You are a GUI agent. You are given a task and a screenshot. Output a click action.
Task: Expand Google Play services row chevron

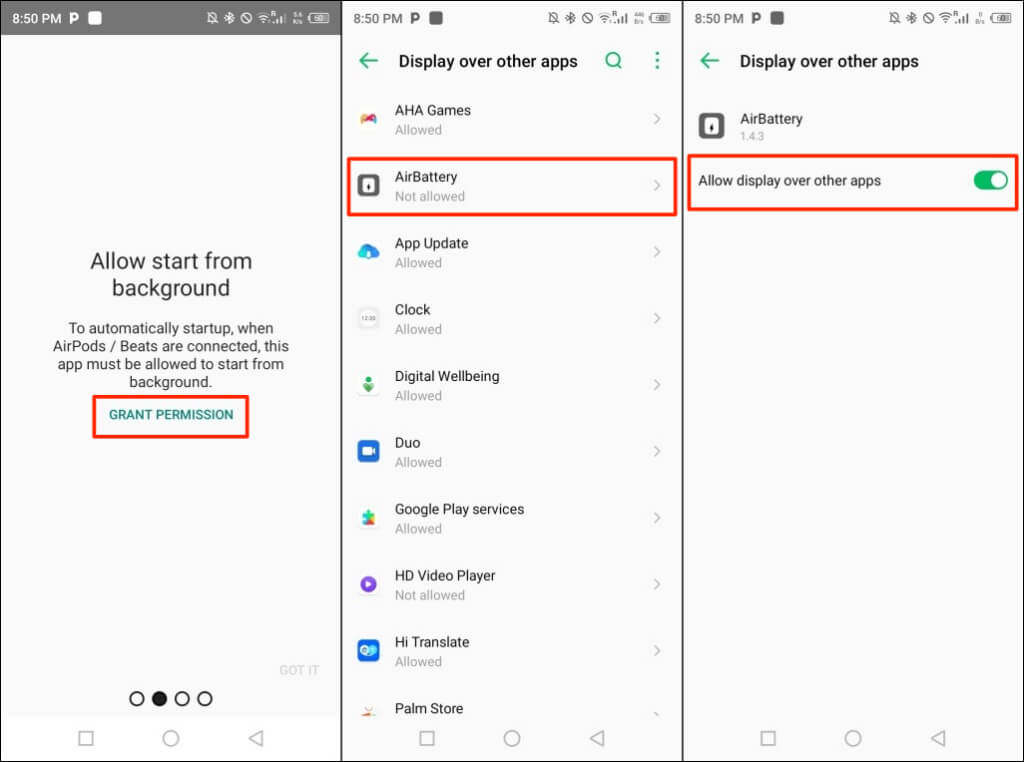click(656, 518)
